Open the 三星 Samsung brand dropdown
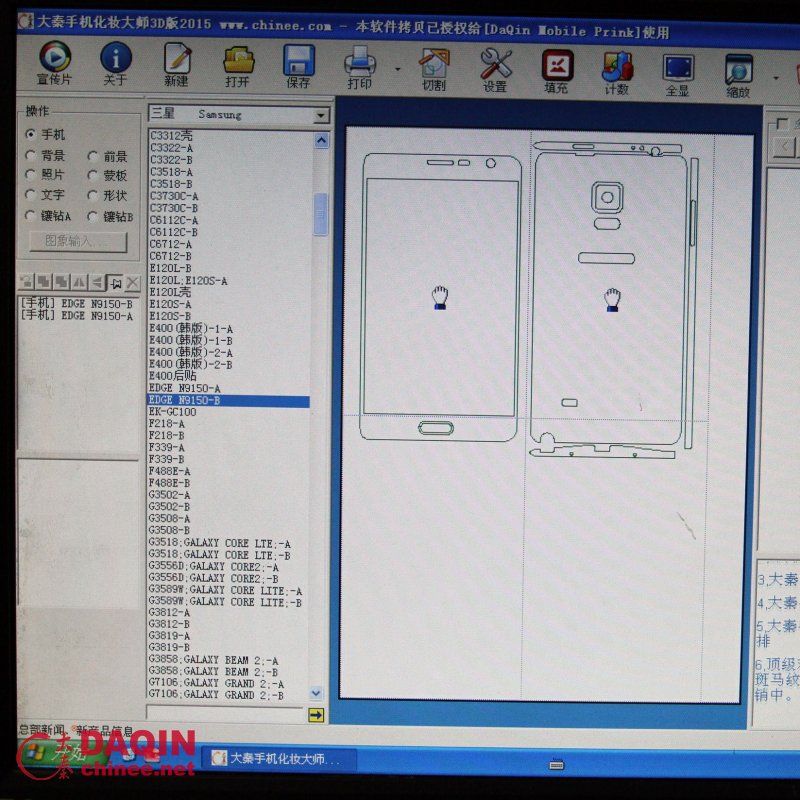Screen dimensions: 800x800 coord(239,114)
